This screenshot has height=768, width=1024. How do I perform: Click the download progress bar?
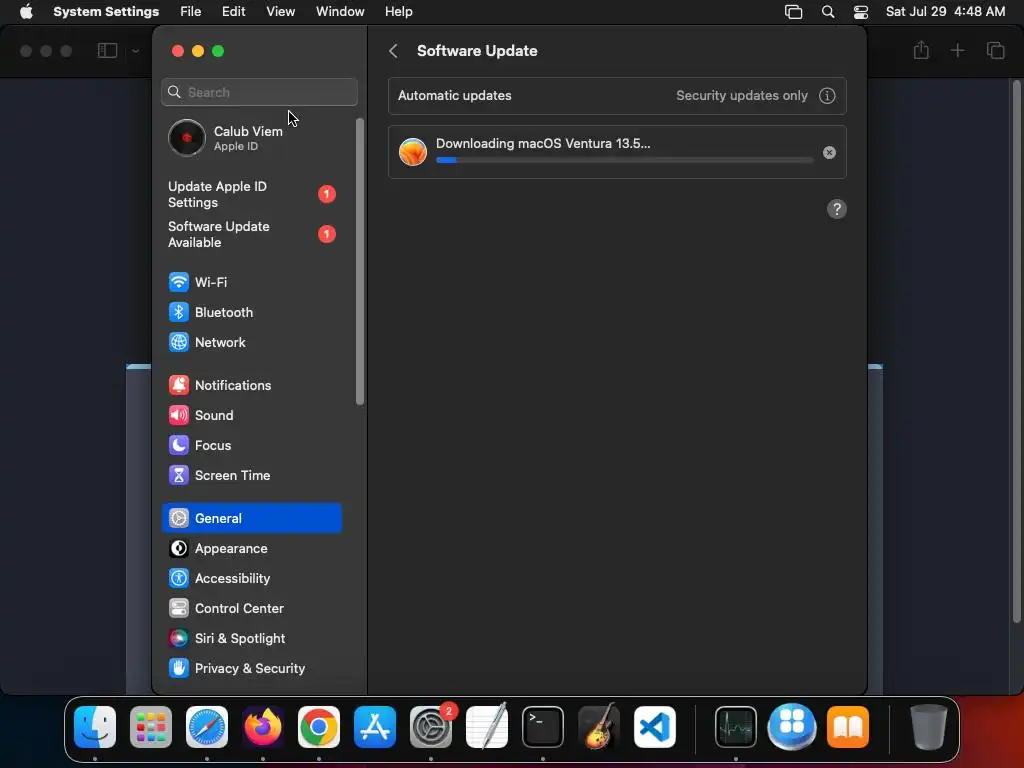coord(624,160)
